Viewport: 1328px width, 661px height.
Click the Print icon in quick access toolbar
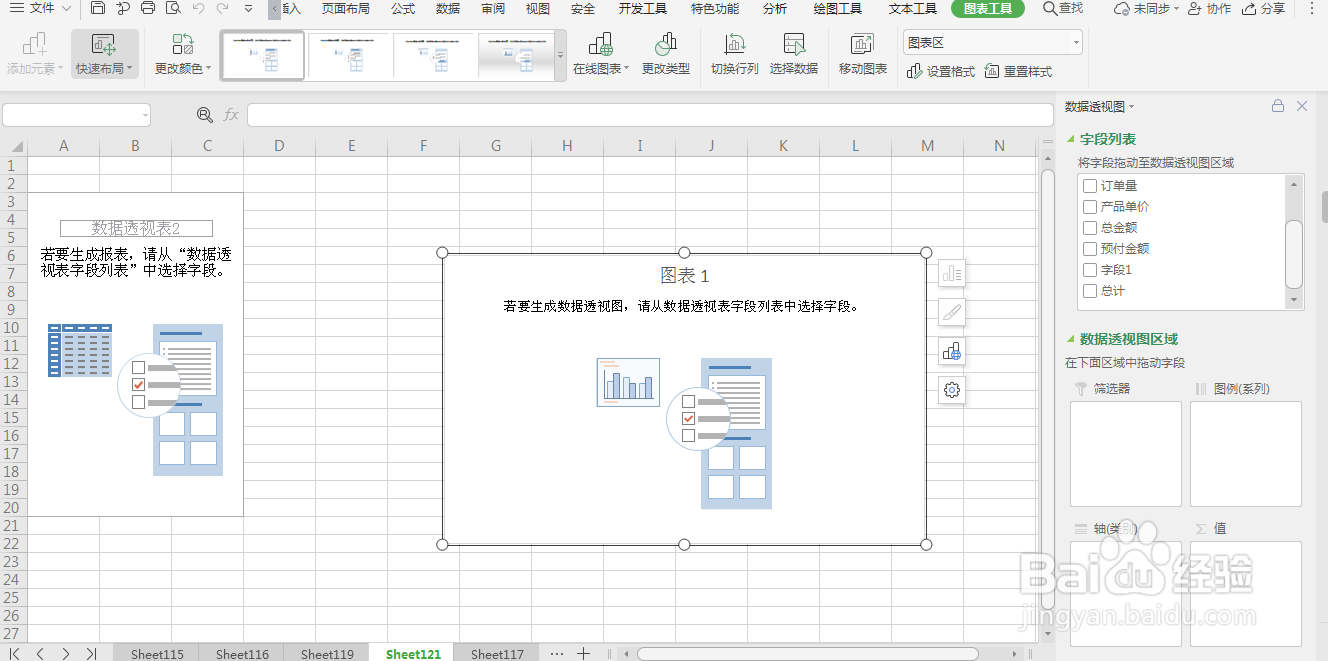click(x=148, y=9)
